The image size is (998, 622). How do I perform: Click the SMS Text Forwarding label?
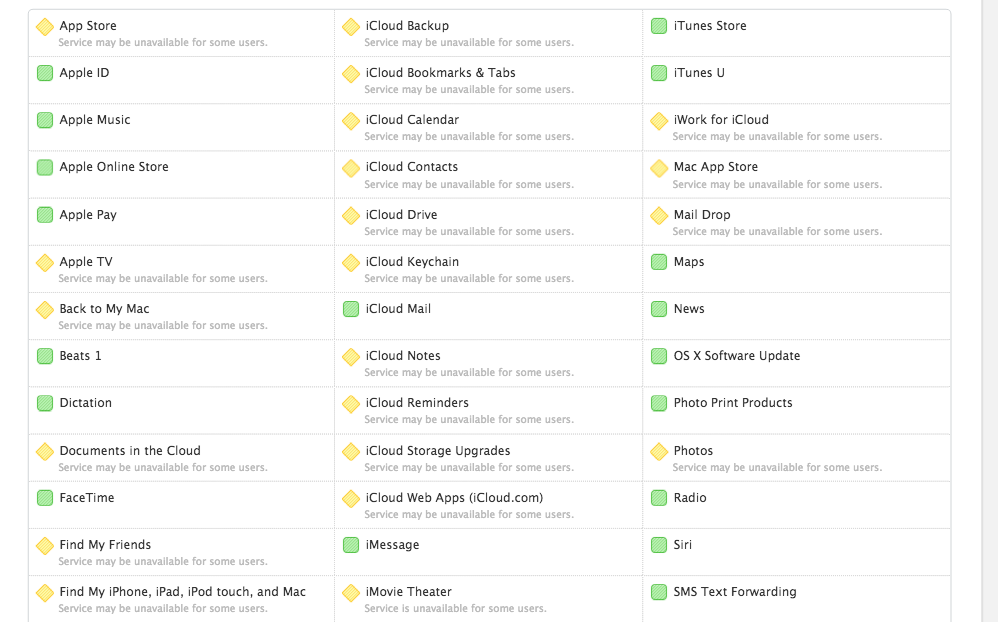pyautogui.click(x=735, y=592)
